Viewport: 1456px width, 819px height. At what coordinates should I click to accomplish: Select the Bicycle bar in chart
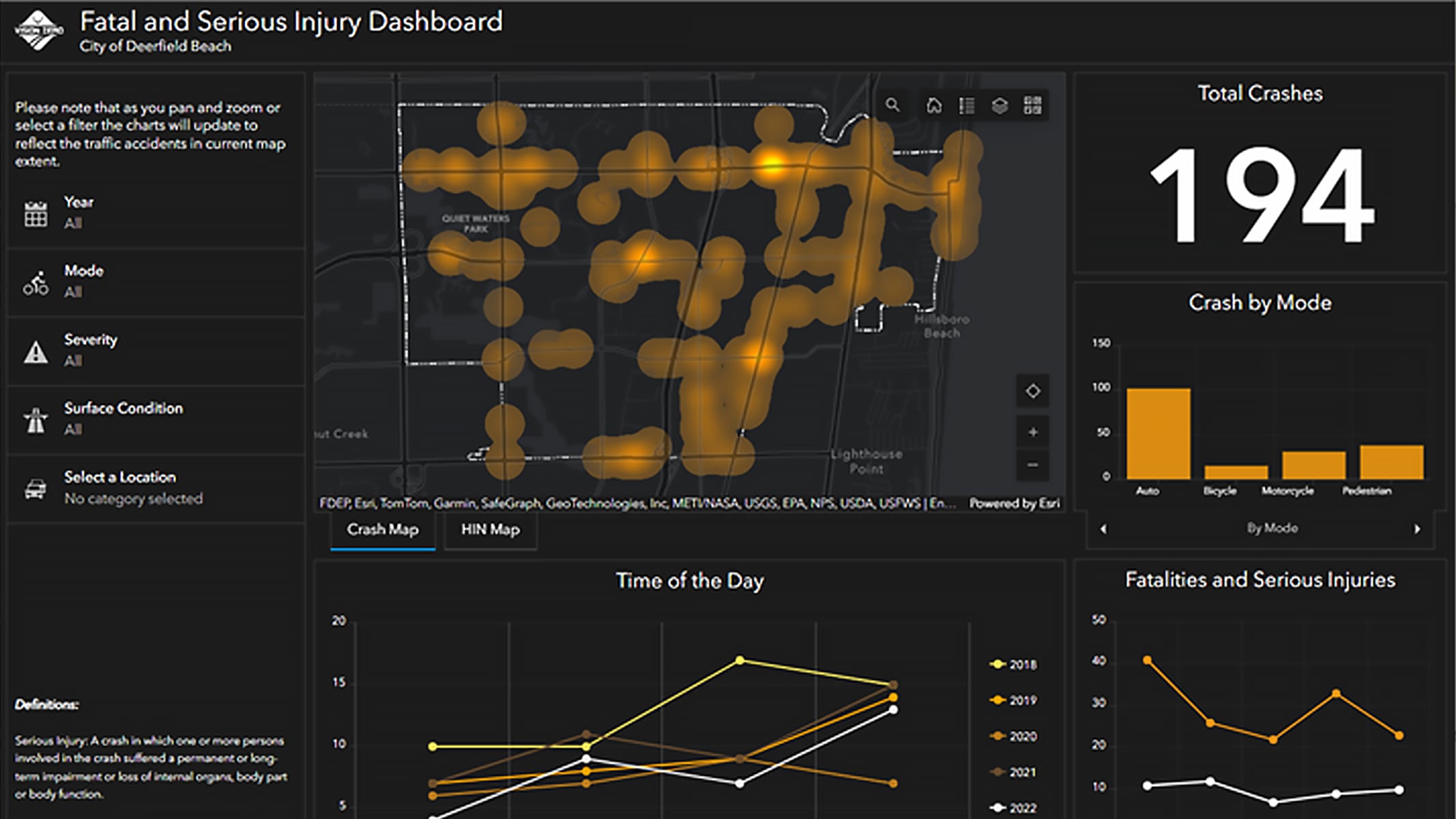[1236, 472]
